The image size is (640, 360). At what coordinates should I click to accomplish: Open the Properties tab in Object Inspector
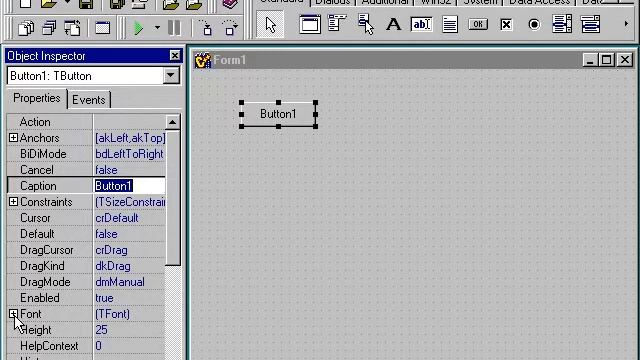click(x=37, y=98)
